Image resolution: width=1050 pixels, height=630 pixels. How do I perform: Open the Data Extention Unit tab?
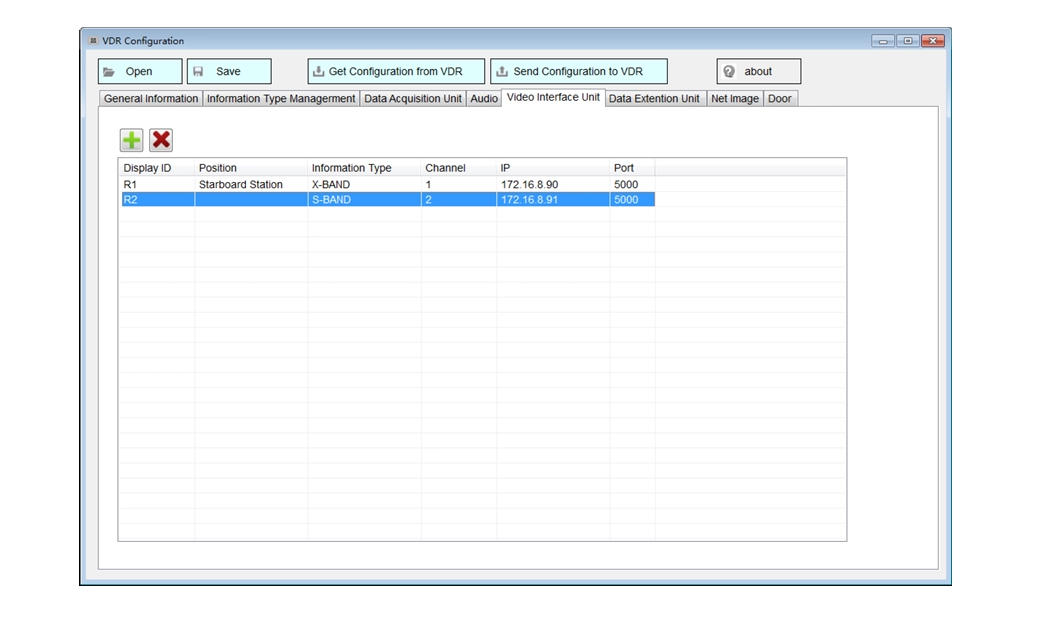(654, 99)
